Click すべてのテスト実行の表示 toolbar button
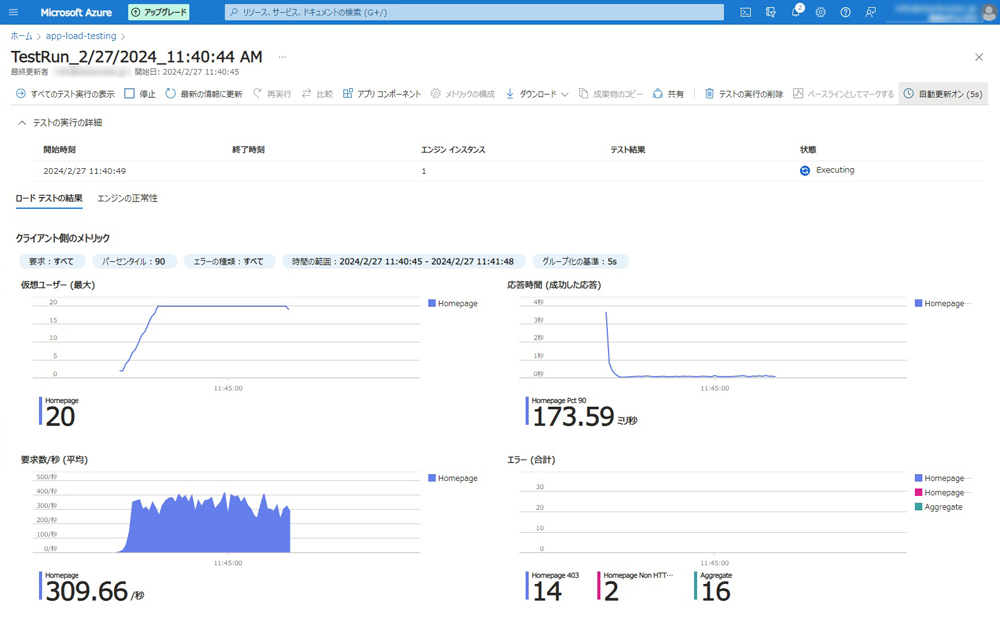 (65, 94)
